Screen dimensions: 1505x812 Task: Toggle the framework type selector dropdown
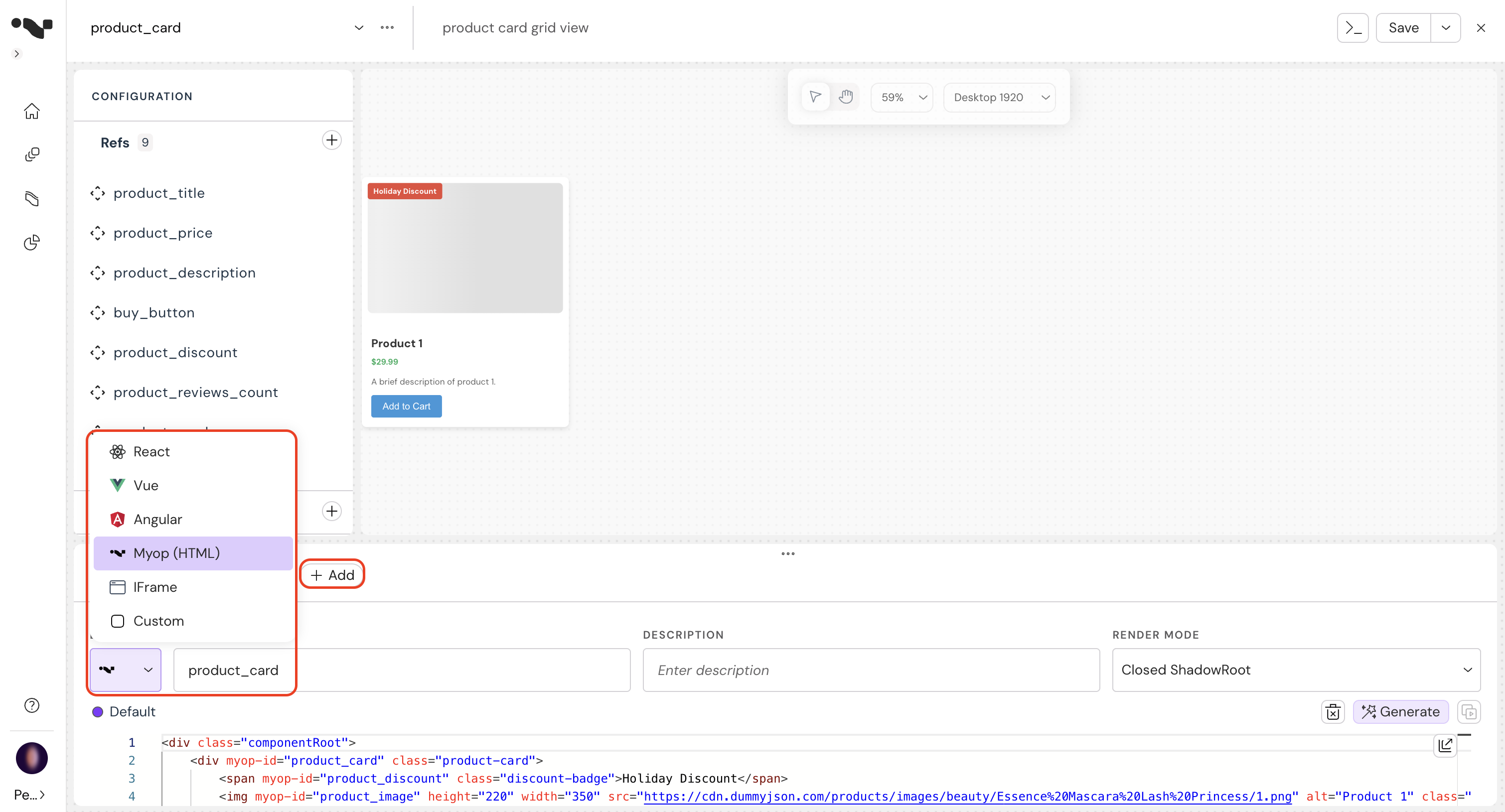pyautogui.click(x=126, y=670)
